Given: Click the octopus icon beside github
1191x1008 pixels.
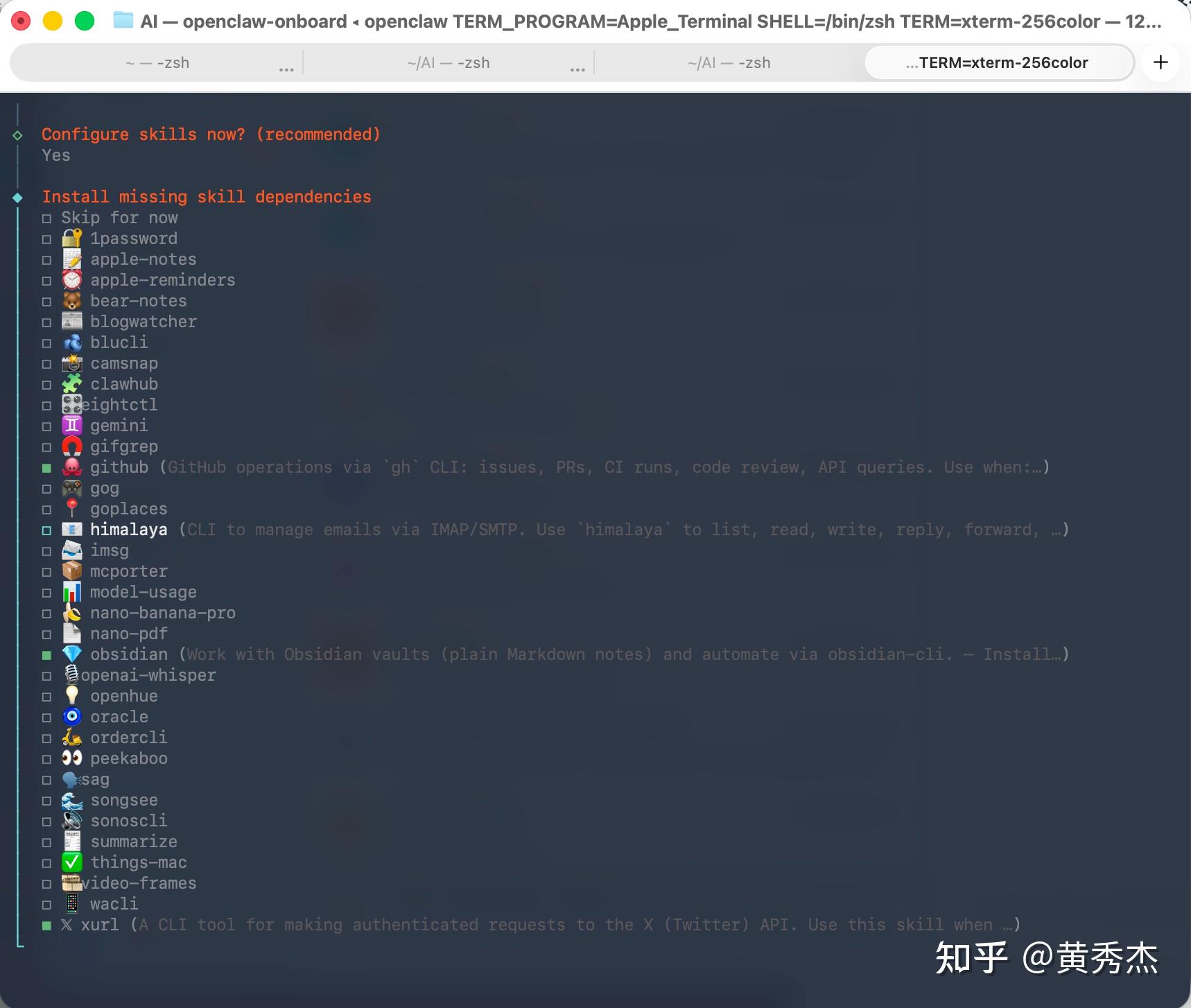Looking at the screenshot, I should (72, 467).
